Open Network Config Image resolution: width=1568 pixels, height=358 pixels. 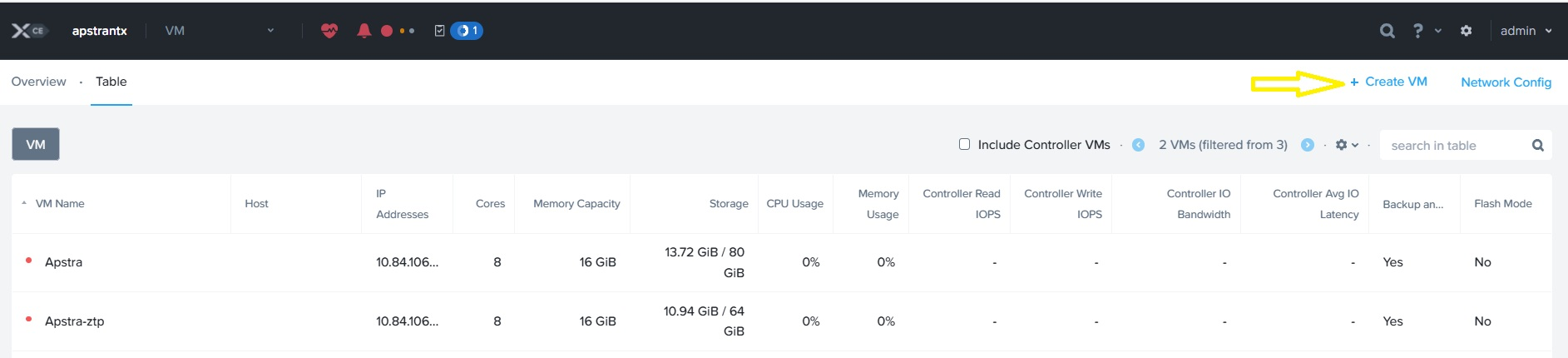(x=1506, y=82)
